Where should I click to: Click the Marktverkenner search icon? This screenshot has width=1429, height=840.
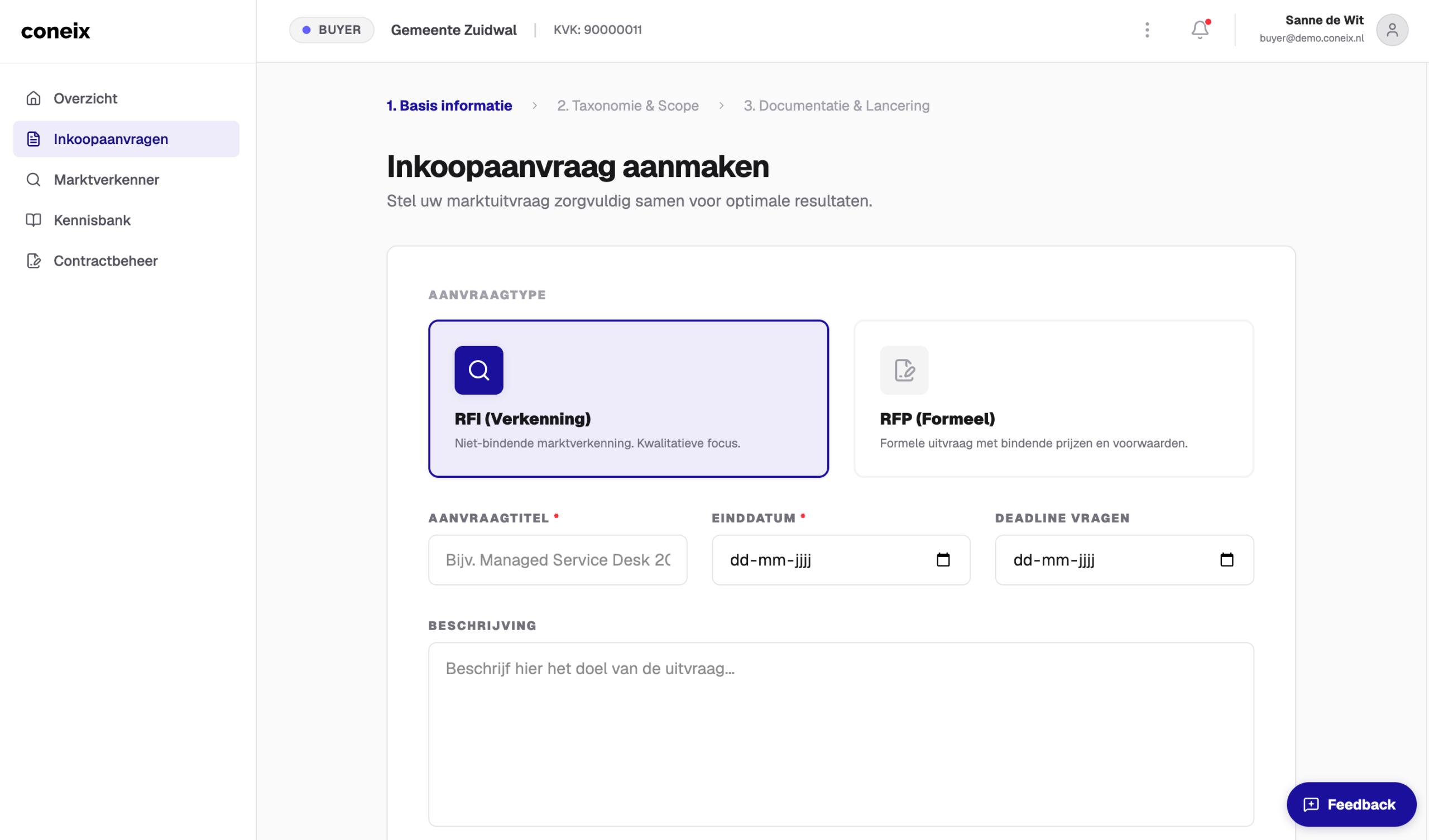[x=33, y=180]
